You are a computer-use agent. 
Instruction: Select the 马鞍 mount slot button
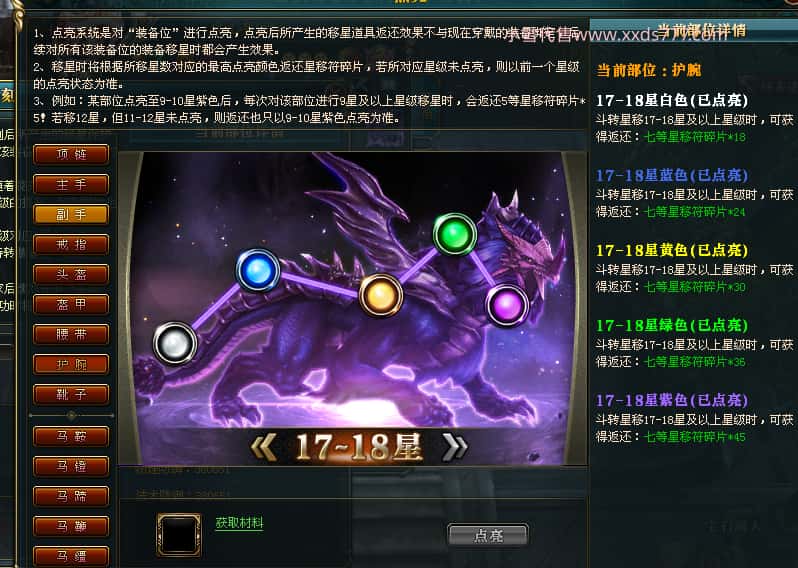coord(71,437)
